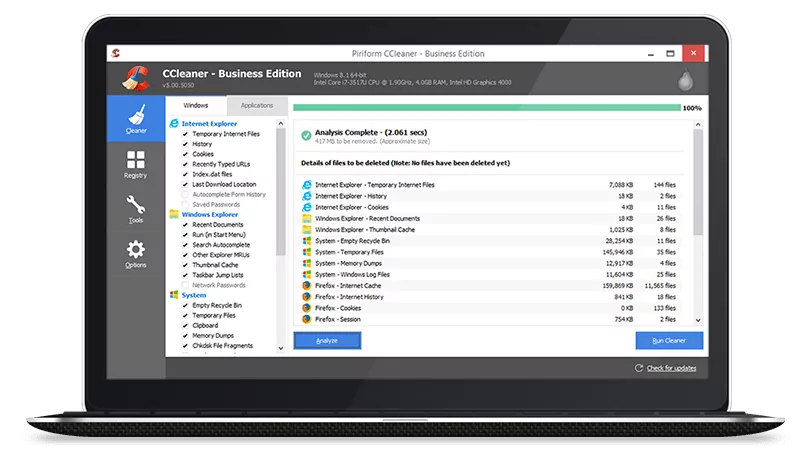This screenshot has height=450, width=800.
Task: Collapse the Windows Explorer category heading
Action: 210,214
